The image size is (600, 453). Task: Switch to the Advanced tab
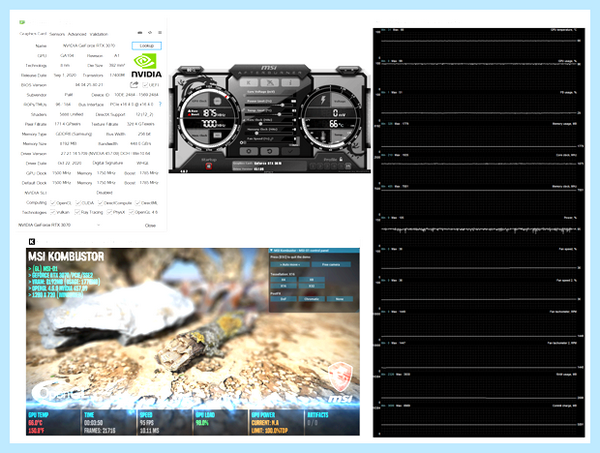77,34
